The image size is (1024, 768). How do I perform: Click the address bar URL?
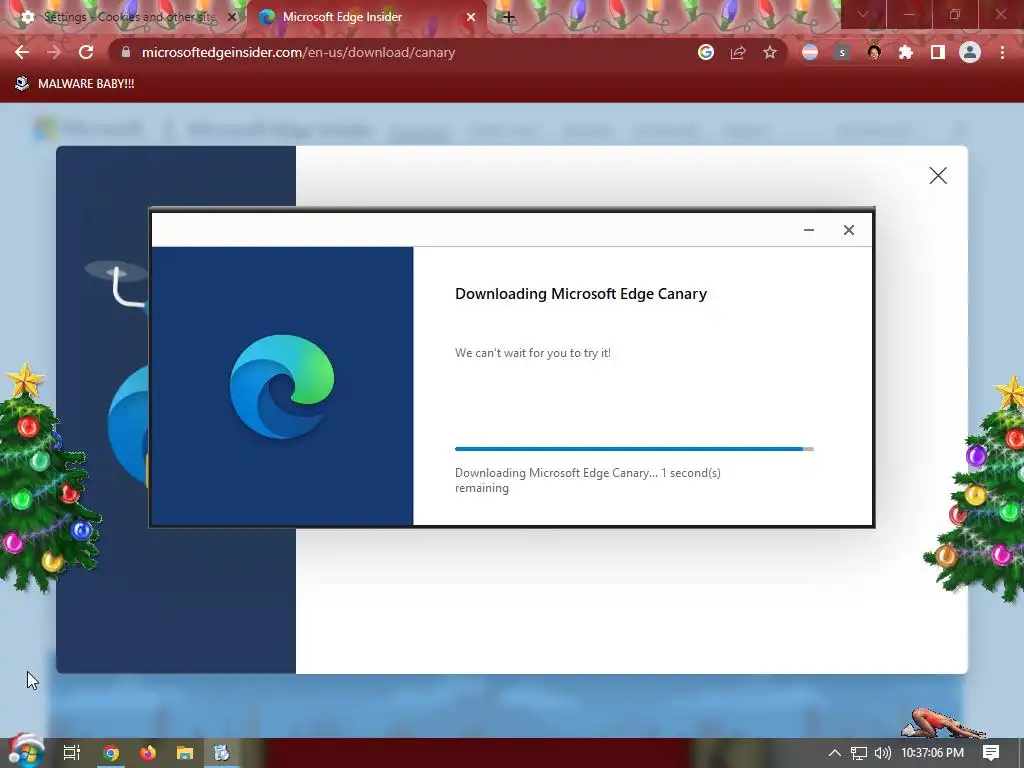[x=298, y=52]
